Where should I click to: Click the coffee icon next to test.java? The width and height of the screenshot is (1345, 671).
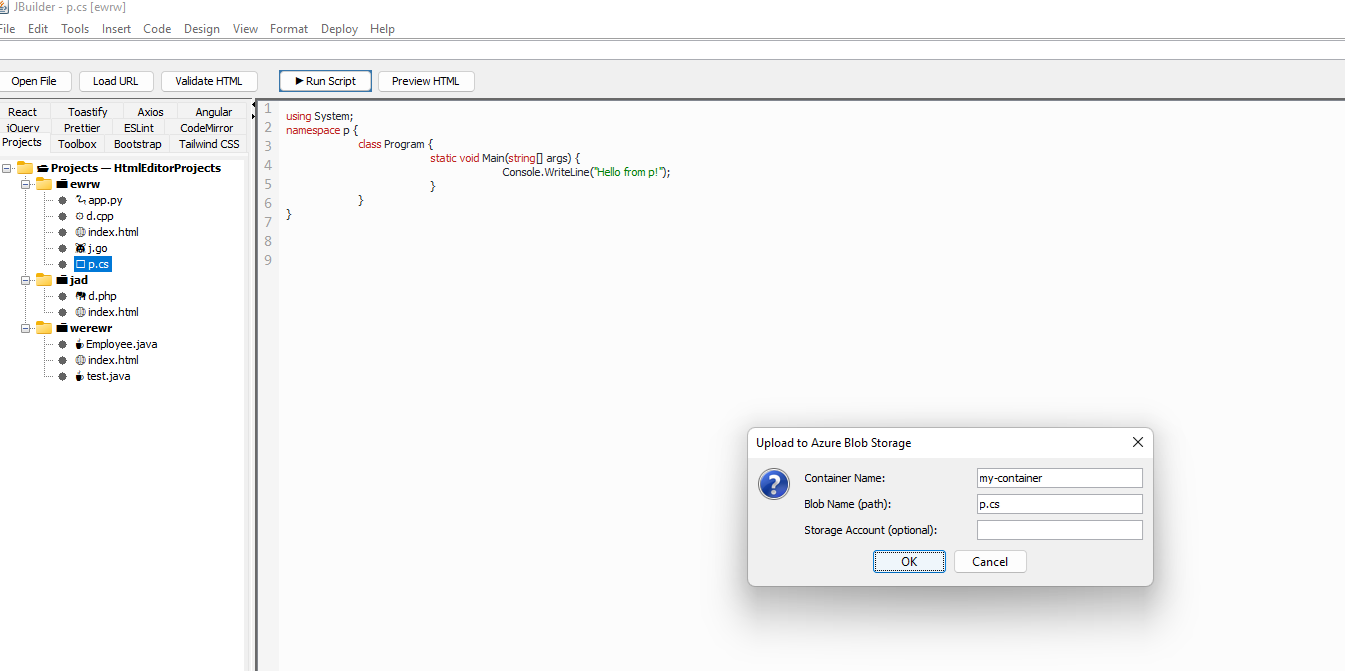(x=80, y=376)
